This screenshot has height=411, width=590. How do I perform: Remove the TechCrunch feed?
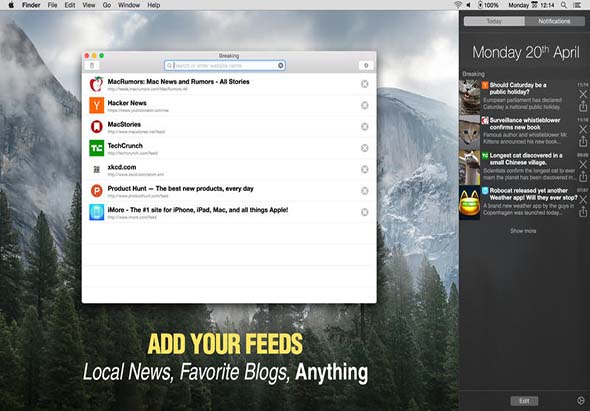pyautogui.click(x=365, y=148)
